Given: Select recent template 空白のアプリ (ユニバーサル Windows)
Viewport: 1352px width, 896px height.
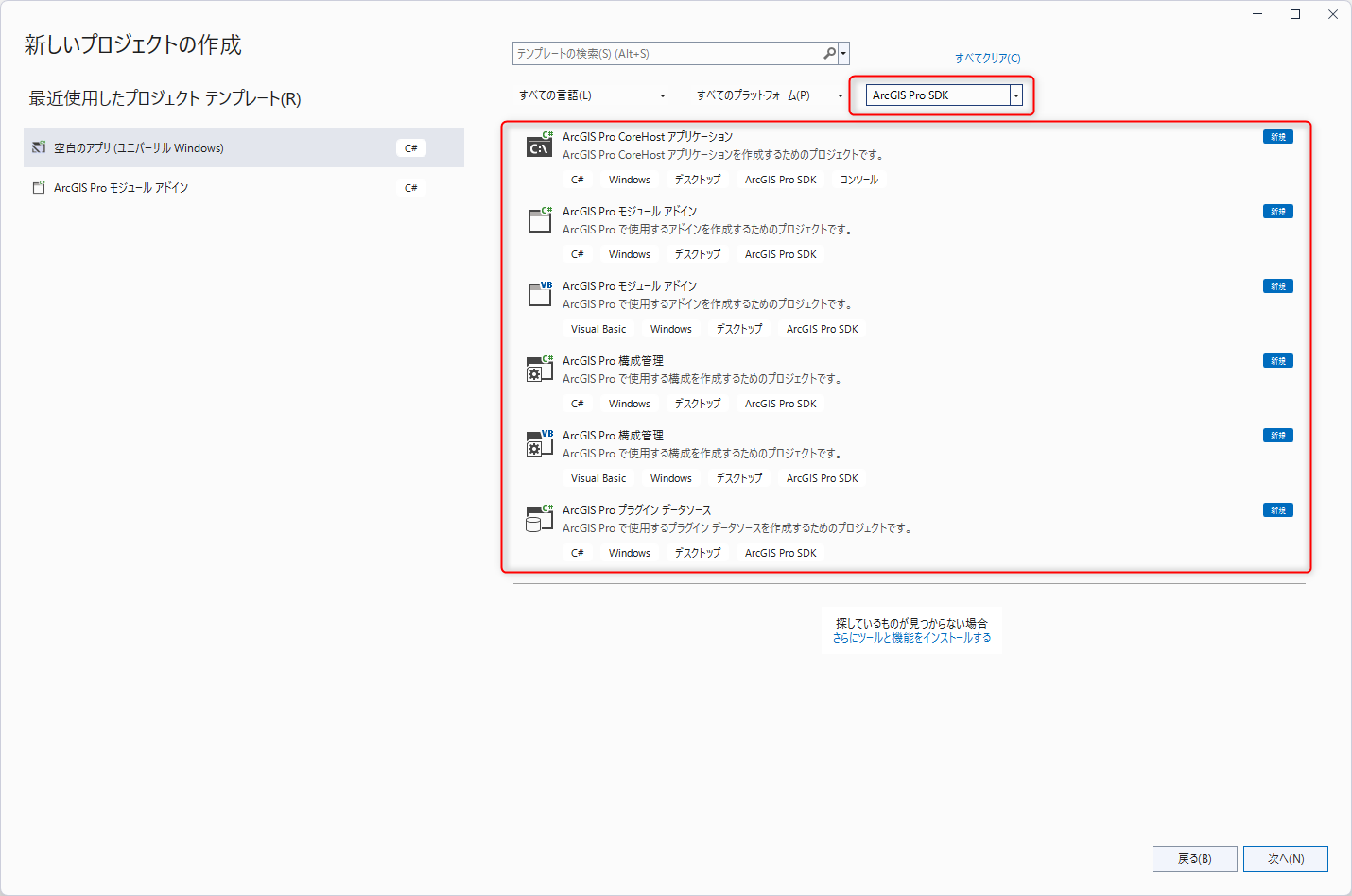Looking at the screenshot, I should coord(244,147).
